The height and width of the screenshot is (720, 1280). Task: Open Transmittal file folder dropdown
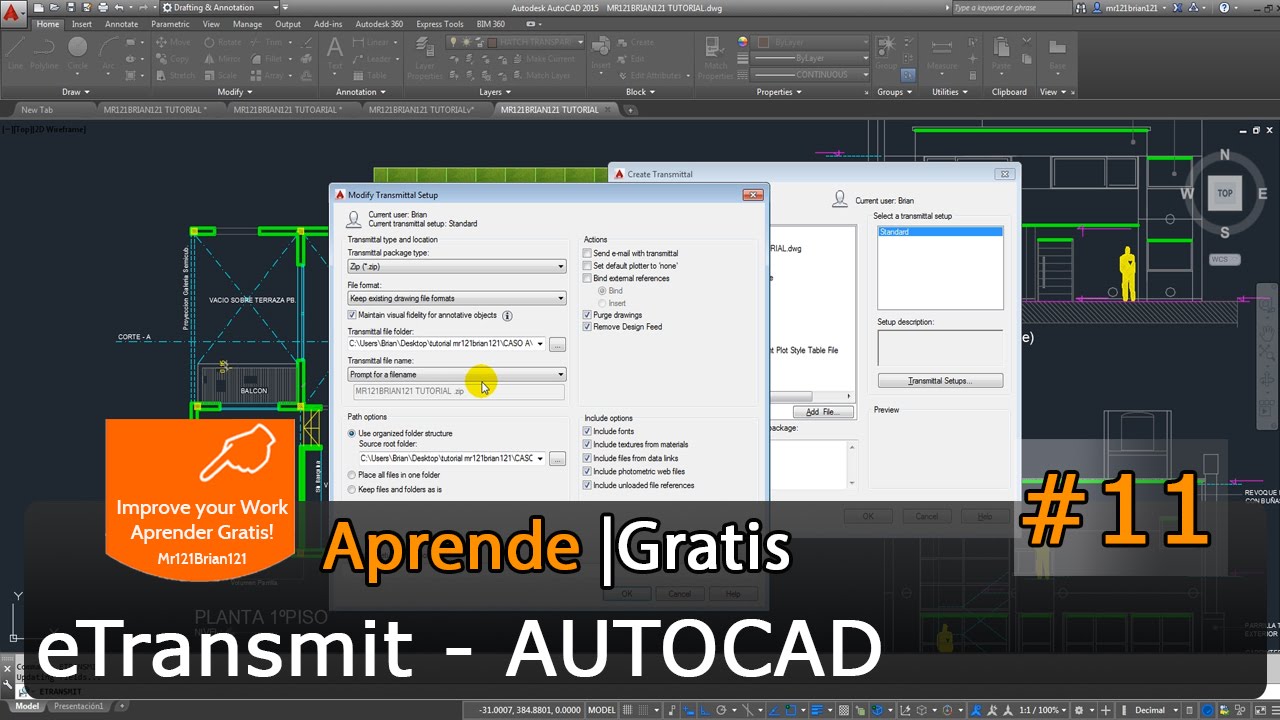[x=541, y=344]
